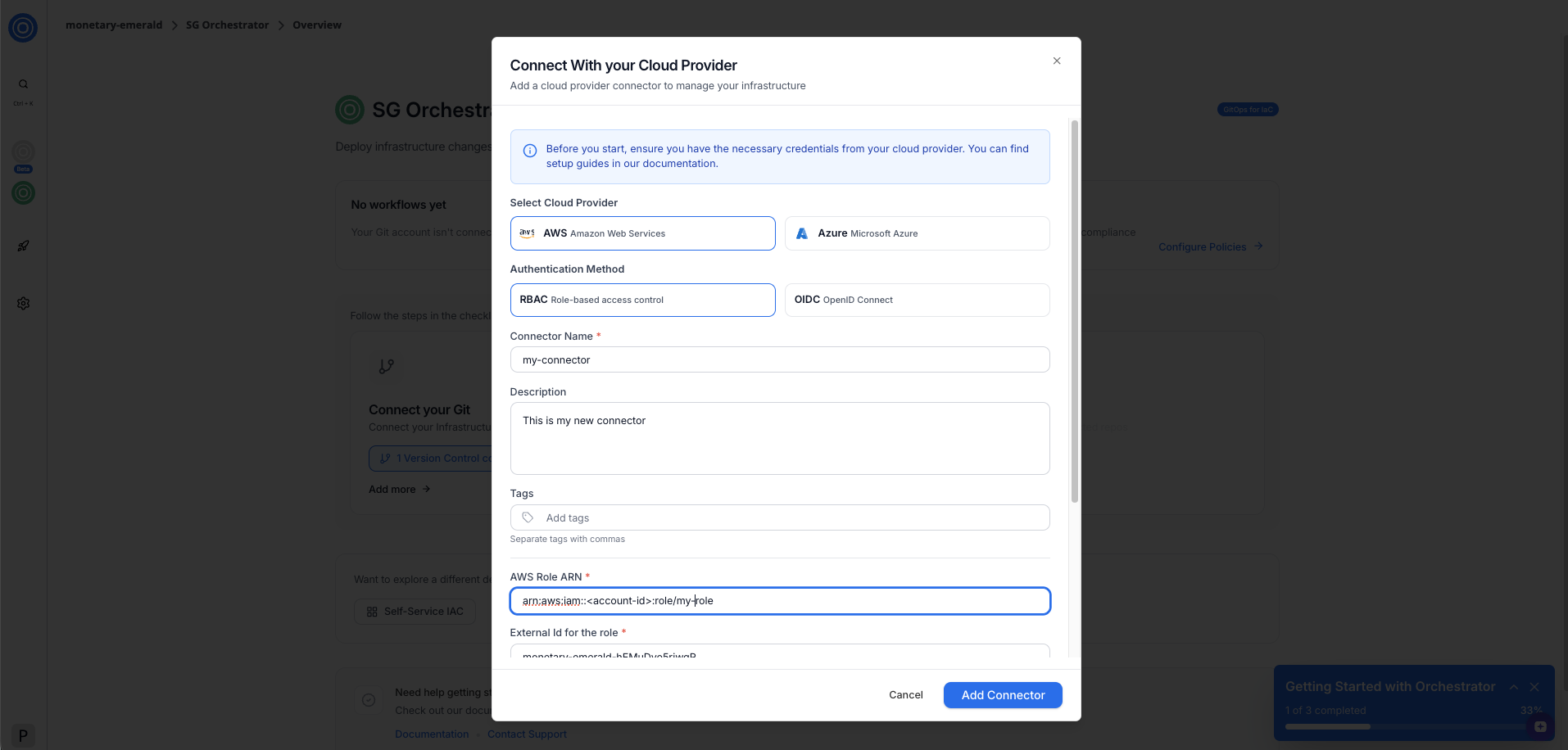This screenshot has height=750, width=1568.
Task: Open search from the left sidebar
Action: pyautogui.click(x=23, y=84)
